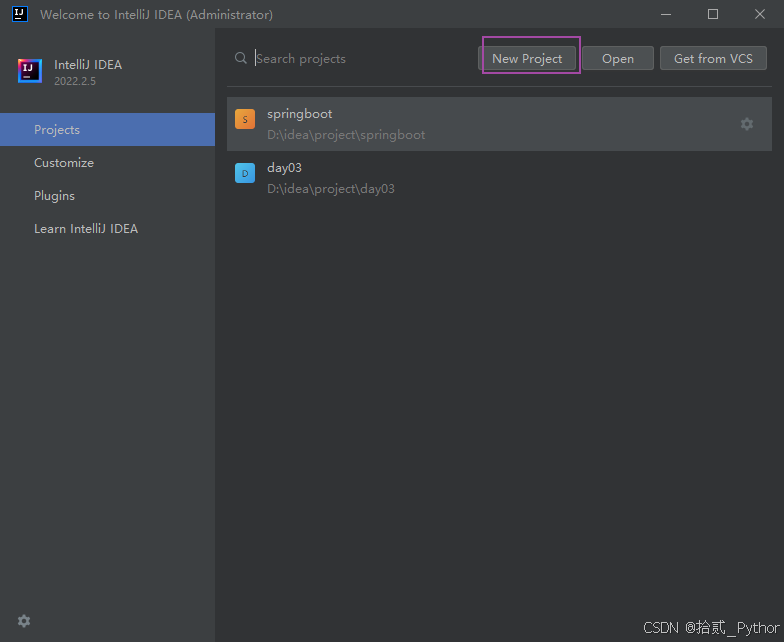Viewport: 784px width, 642px height.
Task: Open the day03 project entry
Action: point(499,178)
